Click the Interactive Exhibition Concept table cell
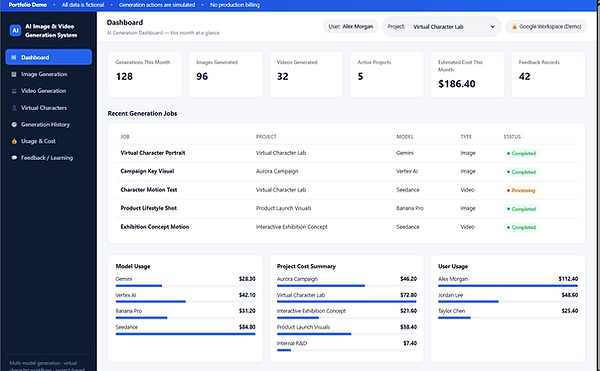 (292, 227)
